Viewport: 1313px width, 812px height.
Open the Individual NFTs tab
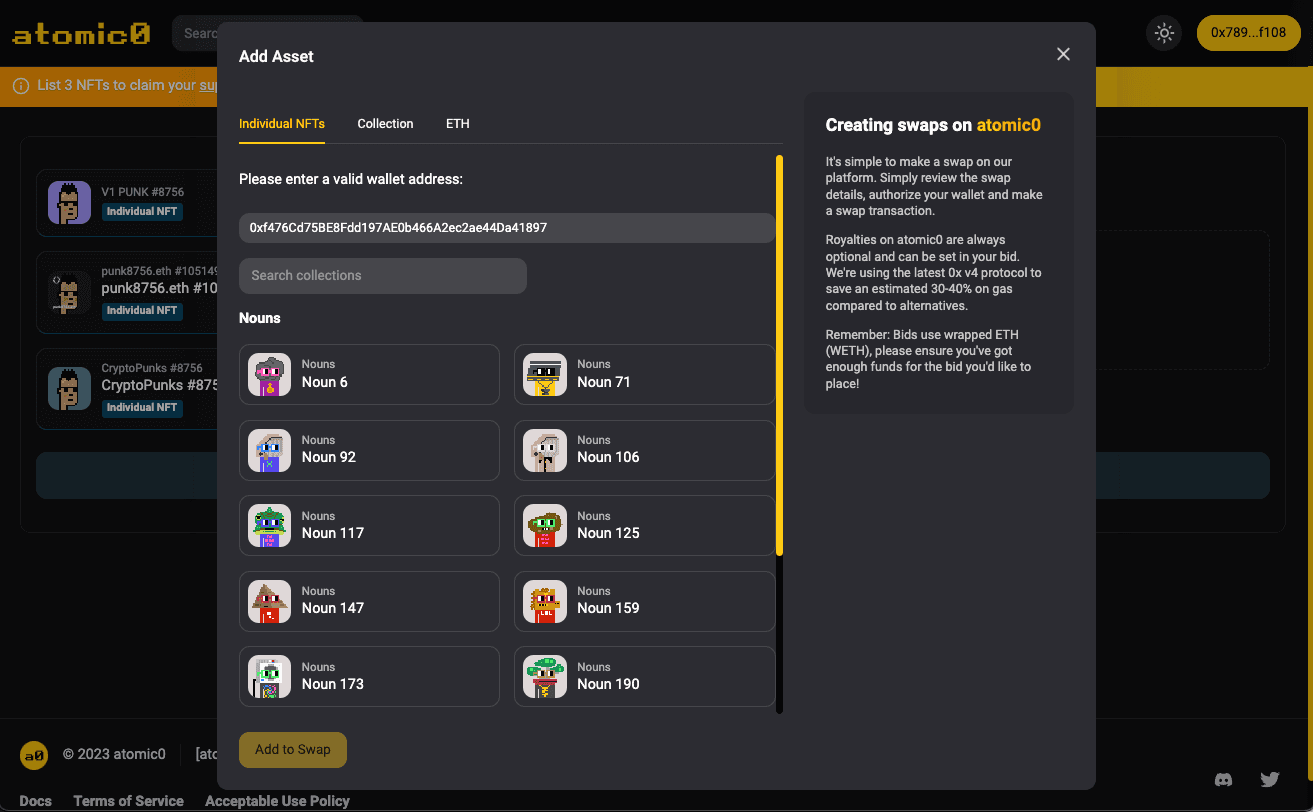(x=282, y=124)
